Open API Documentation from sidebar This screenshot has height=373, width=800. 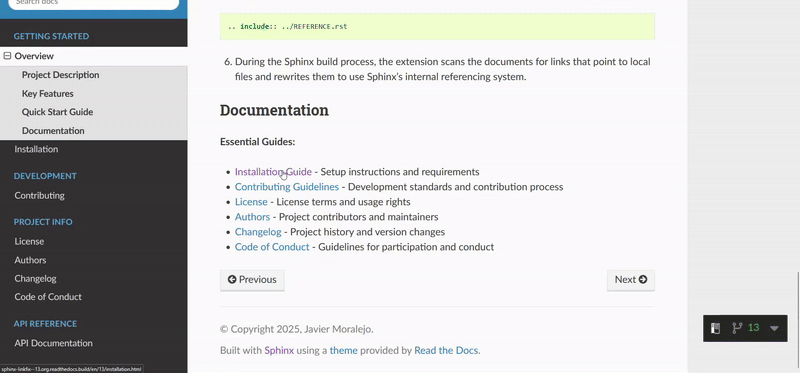tap(54, 343)
